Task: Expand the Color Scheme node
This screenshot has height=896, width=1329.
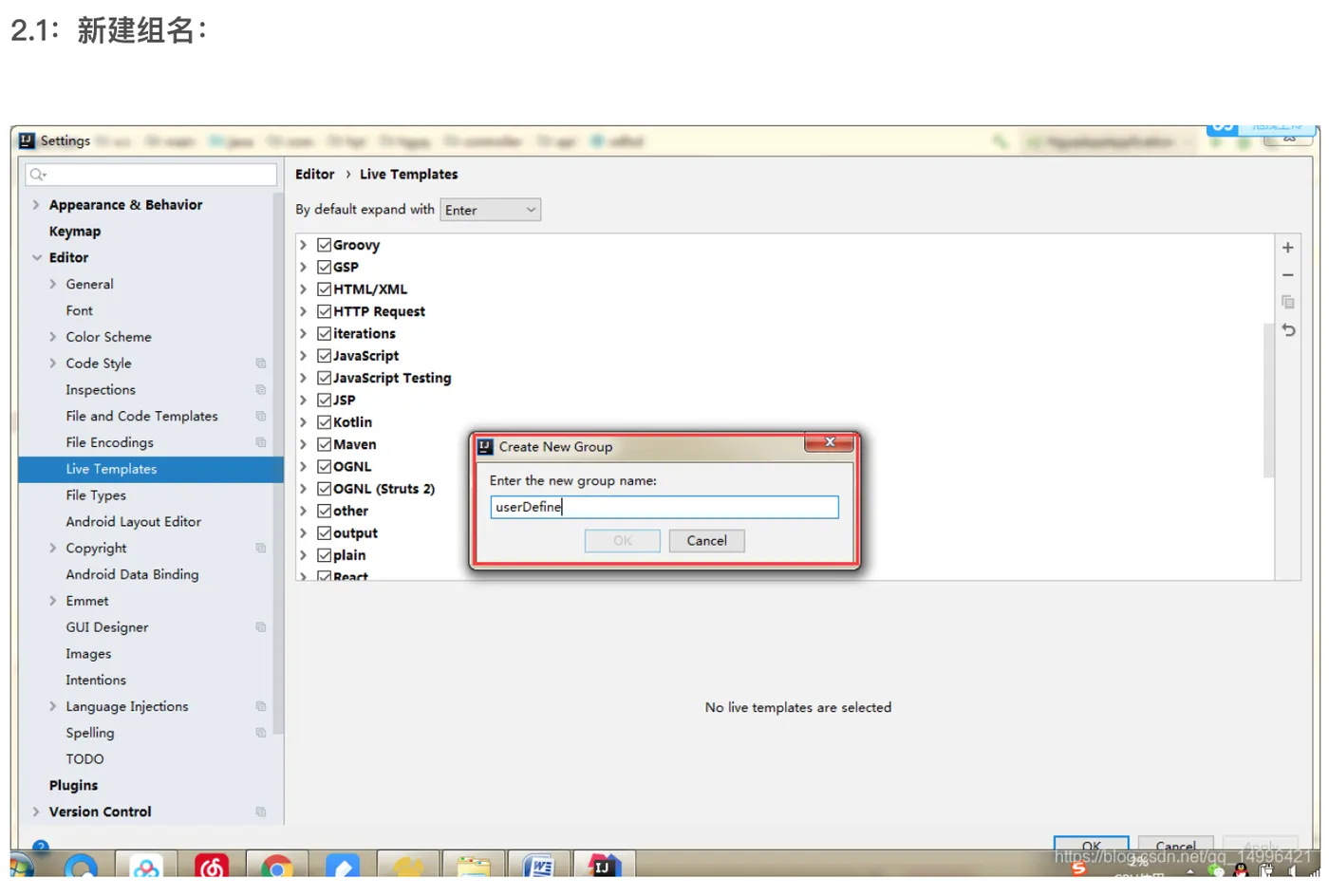Action: click(53, 337)
